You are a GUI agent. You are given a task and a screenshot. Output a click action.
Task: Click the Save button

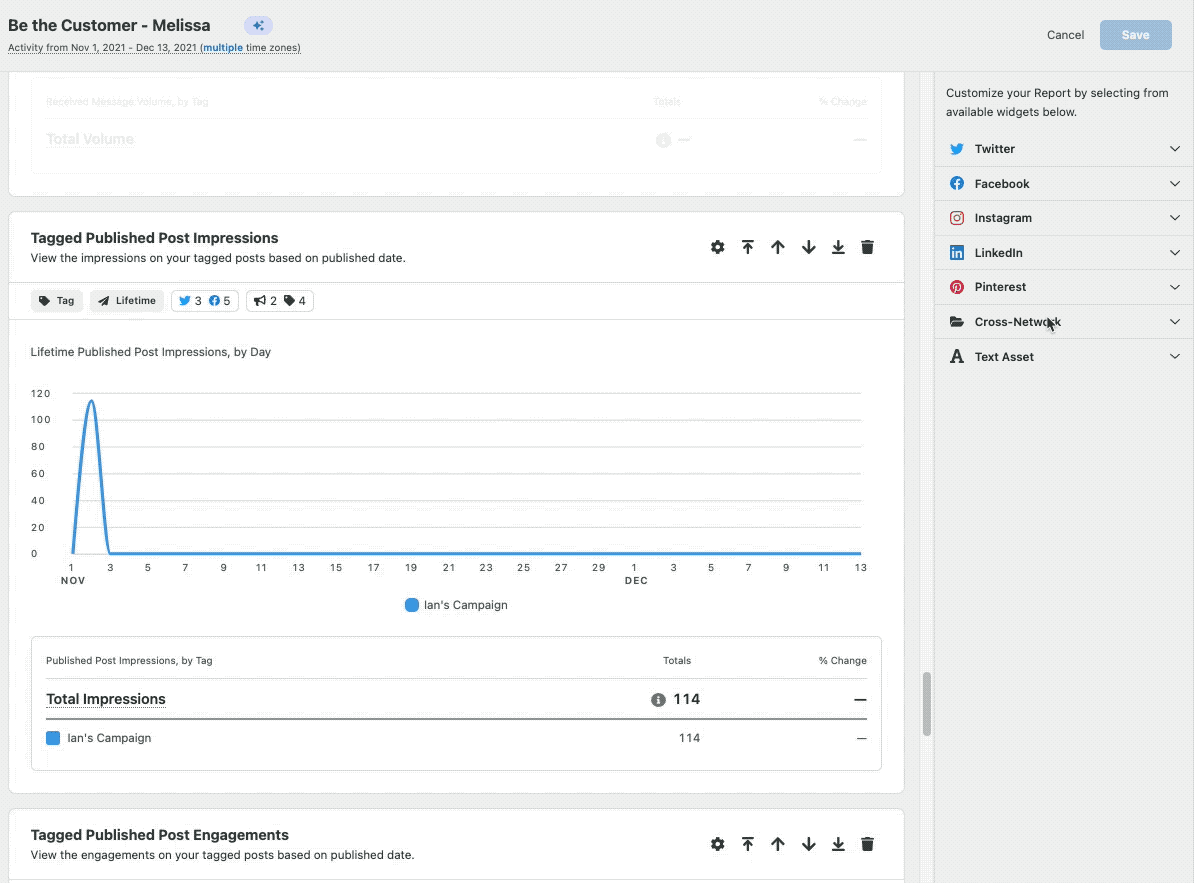point(1135,35)
